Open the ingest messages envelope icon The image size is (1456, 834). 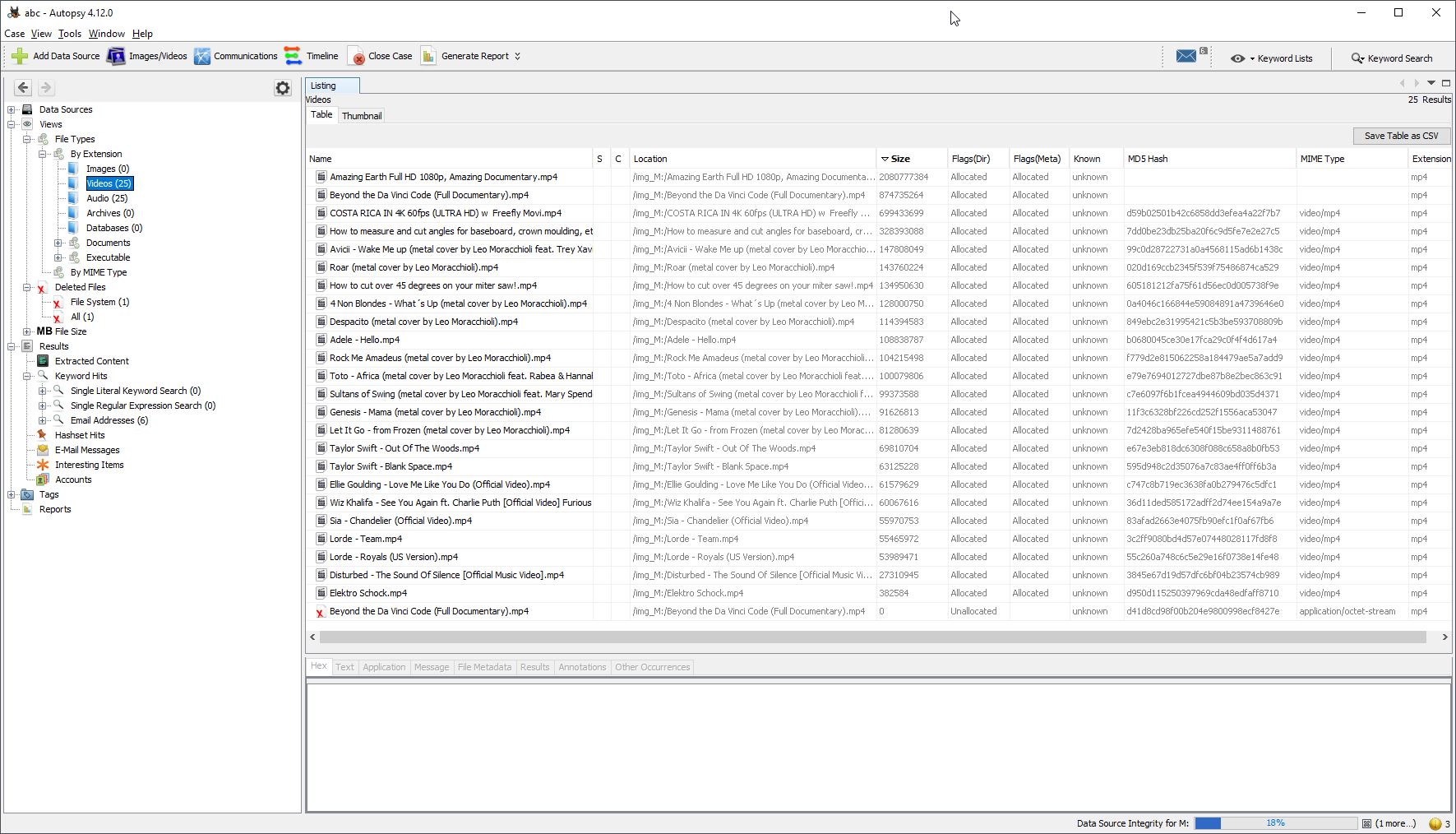1186,56
